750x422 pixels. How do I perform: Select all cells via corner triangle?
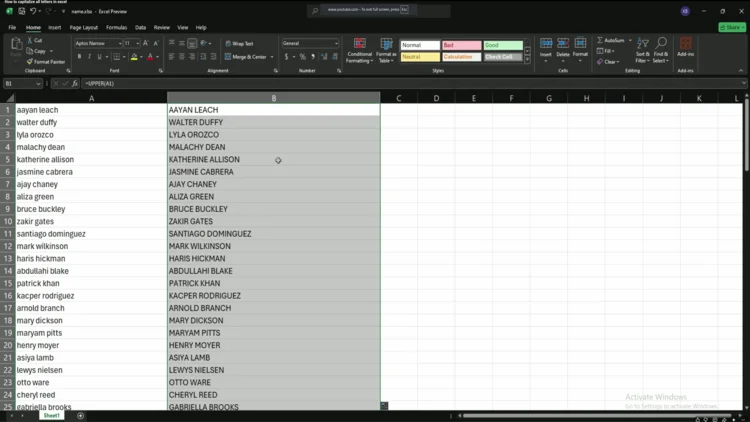10,98
